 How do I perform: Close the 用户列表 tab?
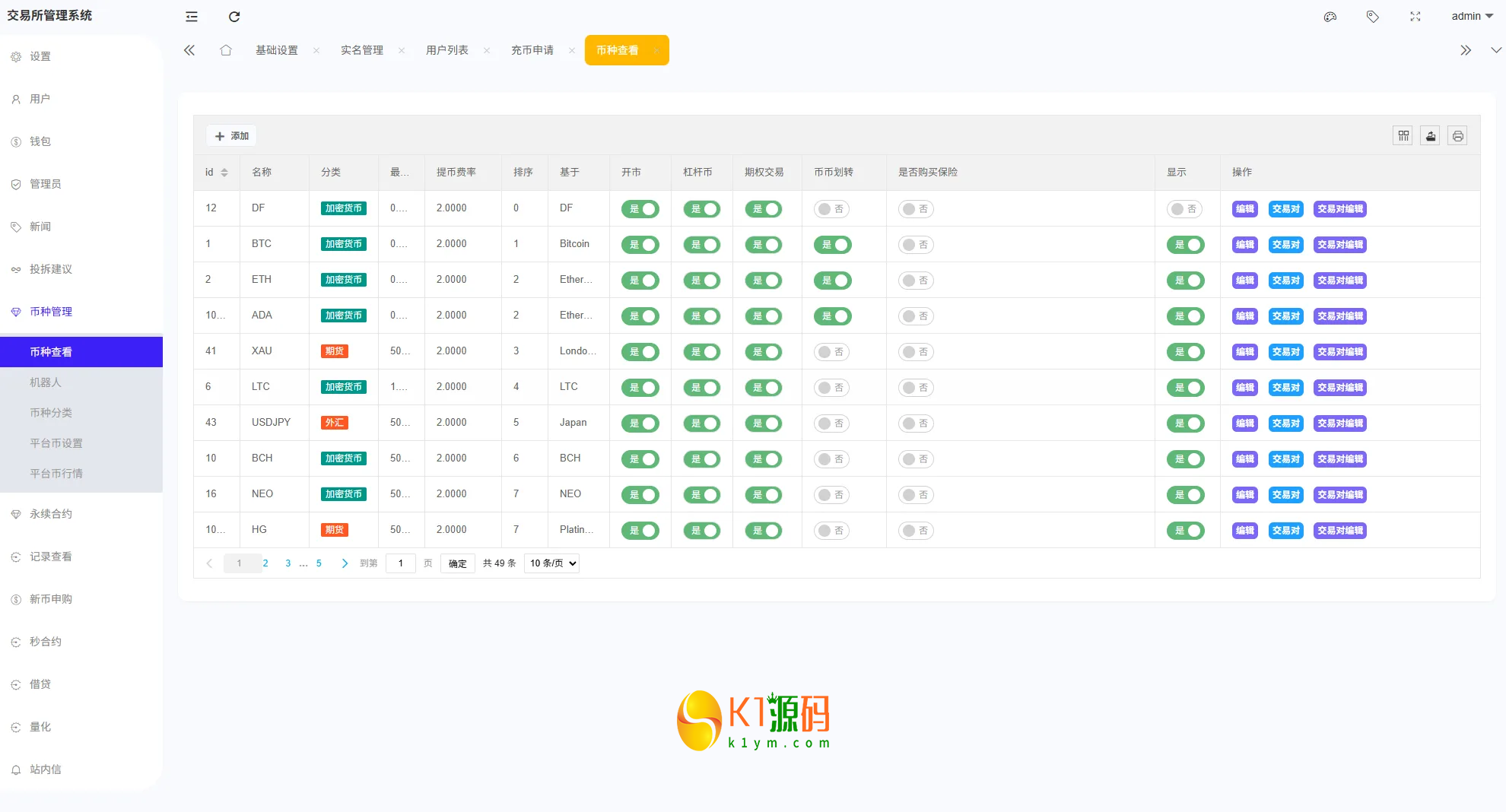pyautogui.click(x=487, y=51)
